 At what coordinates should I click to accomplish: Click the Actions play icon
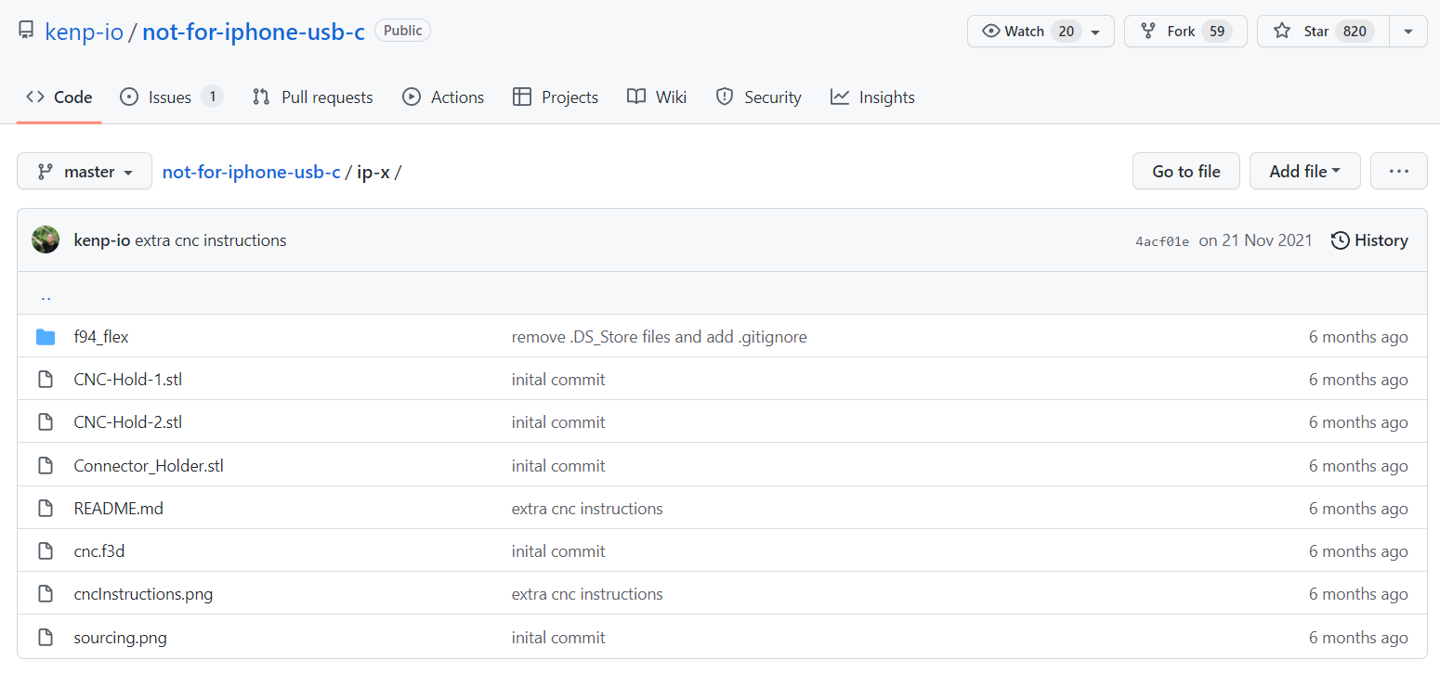point(411,97)
